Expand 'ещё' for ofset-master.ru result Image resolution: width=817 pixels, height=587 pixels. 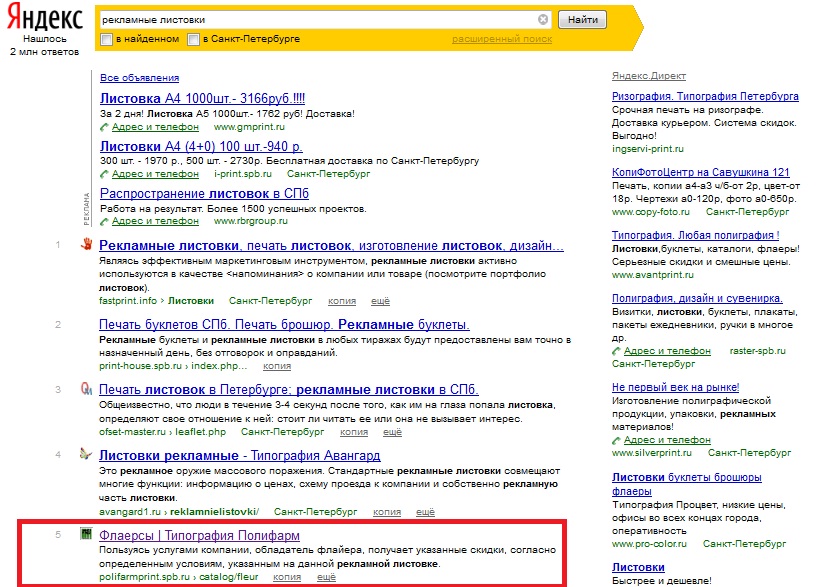[x=392, y=432]
